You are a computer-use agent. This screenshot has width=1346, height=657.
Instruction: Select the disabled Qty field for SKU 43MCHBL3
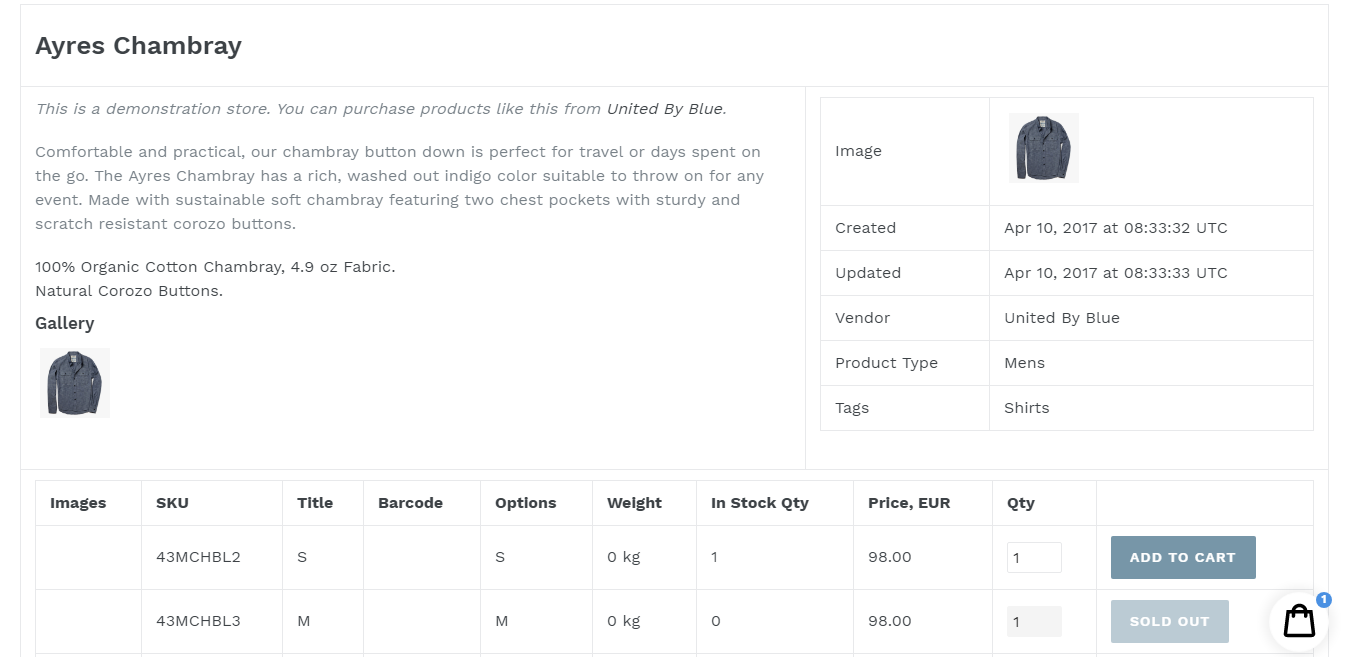pyautogui.click(x=1033, y=621)
